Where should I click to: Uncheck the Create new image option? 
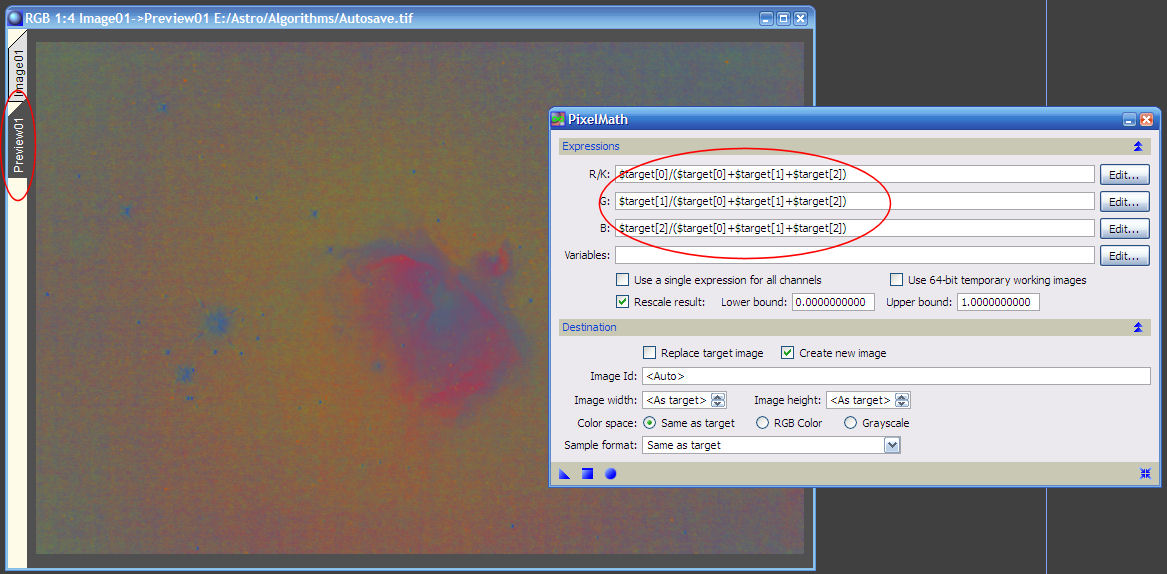pos(787,353)
